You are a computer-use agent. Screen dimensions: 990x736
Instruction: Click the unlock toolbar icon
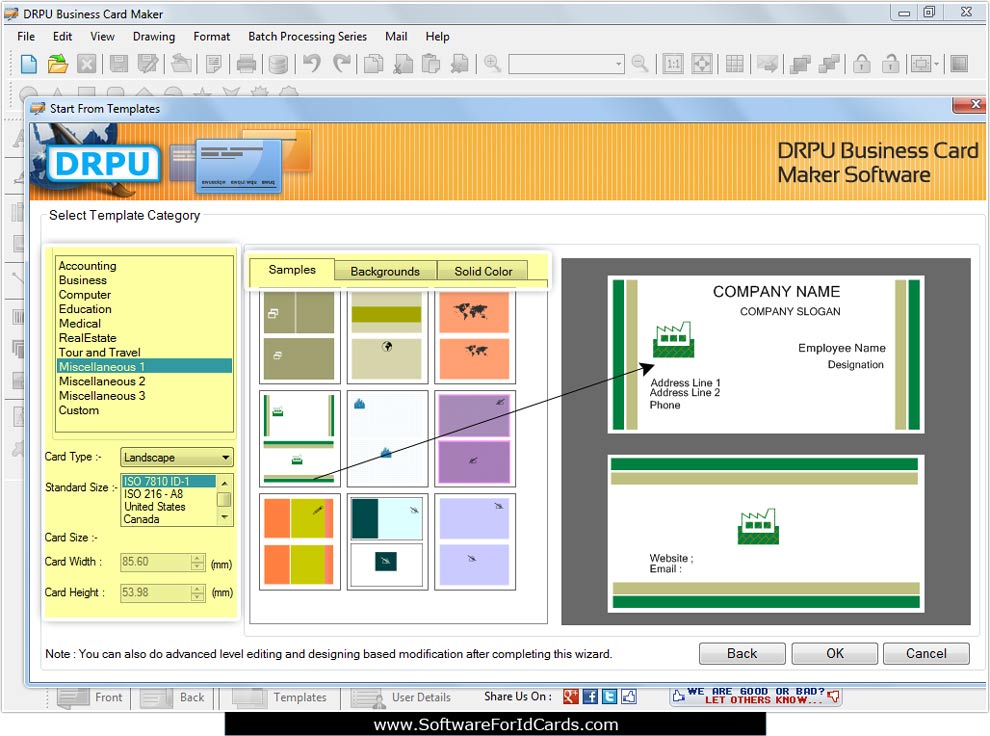(890, 63)
